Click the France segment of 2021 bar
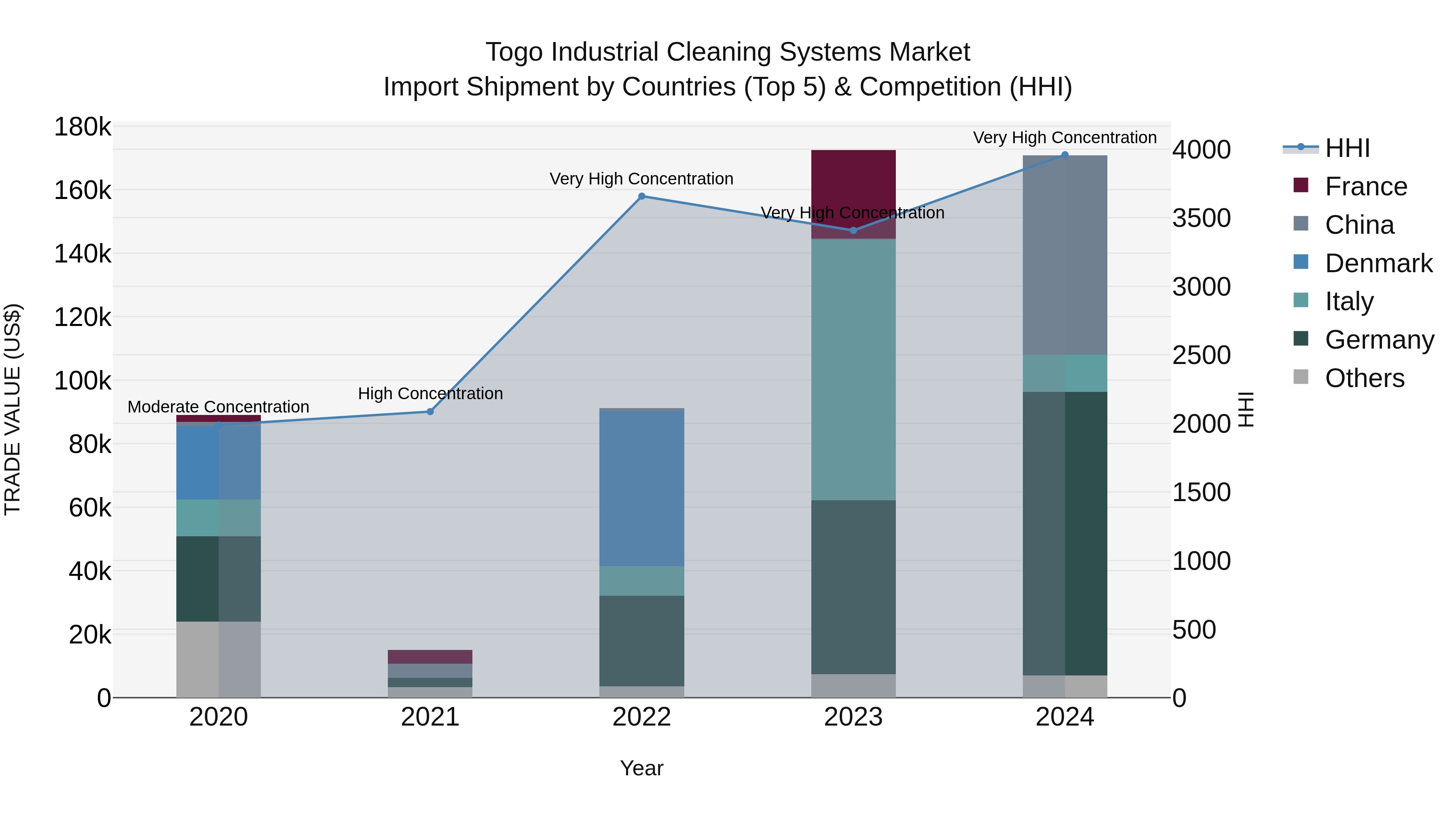The width and height of the screenshot is (1456, 819). pos(430,657)
